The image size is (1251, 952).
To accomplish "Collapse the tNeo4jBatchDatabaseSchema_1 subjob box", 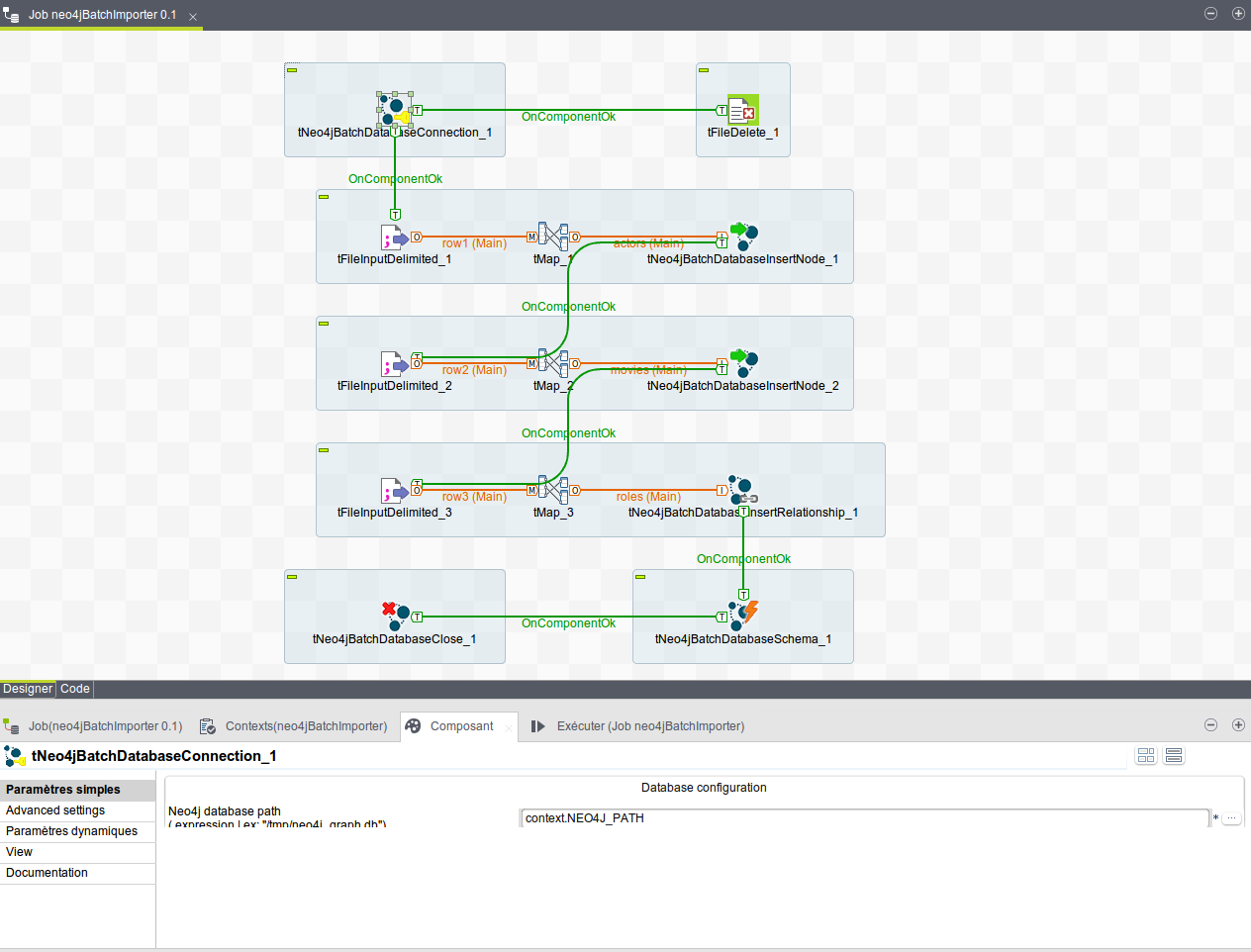I will [640, 577].
